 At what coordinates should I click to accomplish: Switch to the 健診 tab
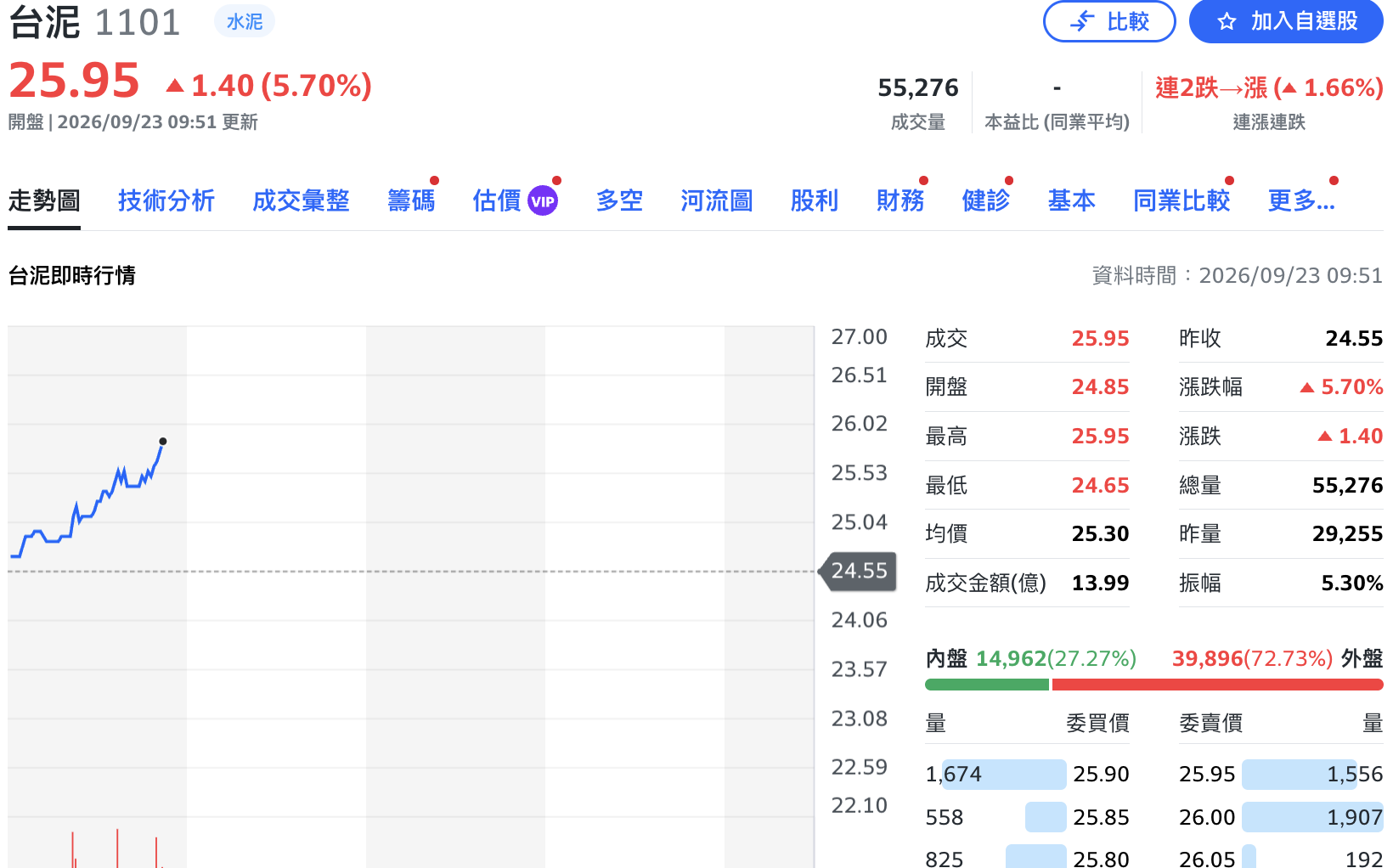pyautogui.click(x=986, y=201)
